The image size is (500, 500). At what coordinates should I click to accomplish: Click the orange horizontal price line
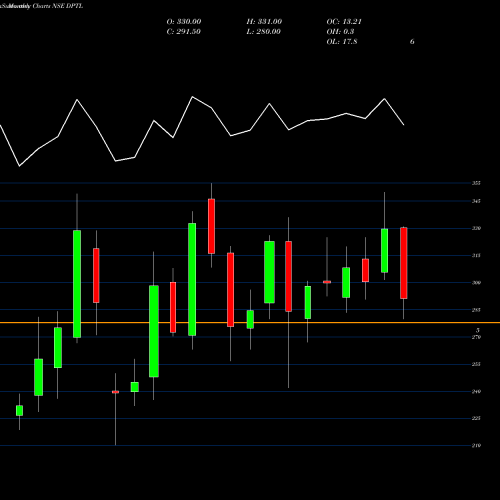(250, 322)
